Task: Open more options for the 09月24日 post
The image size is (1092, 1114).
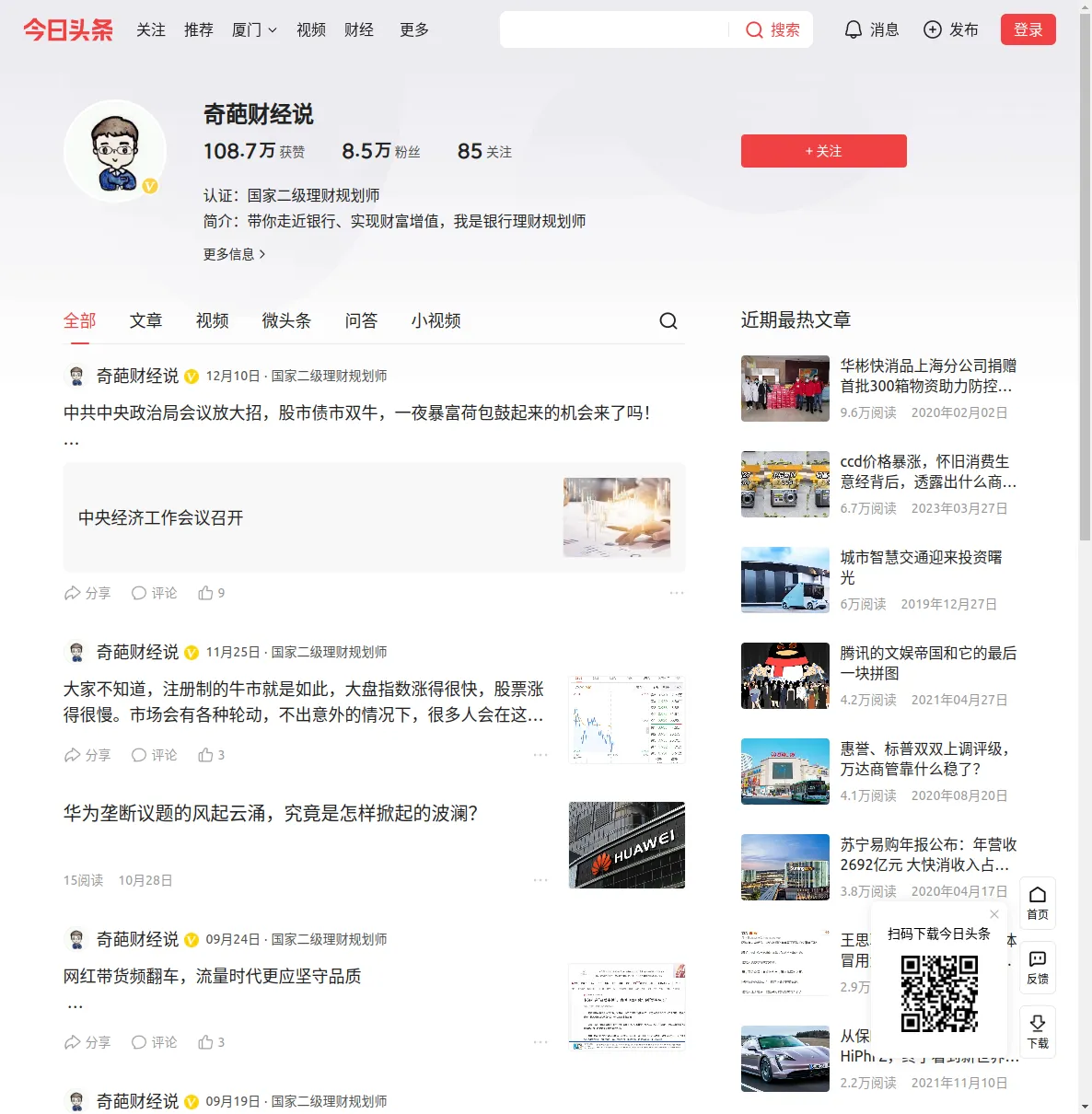Action: coord(540,1042)
